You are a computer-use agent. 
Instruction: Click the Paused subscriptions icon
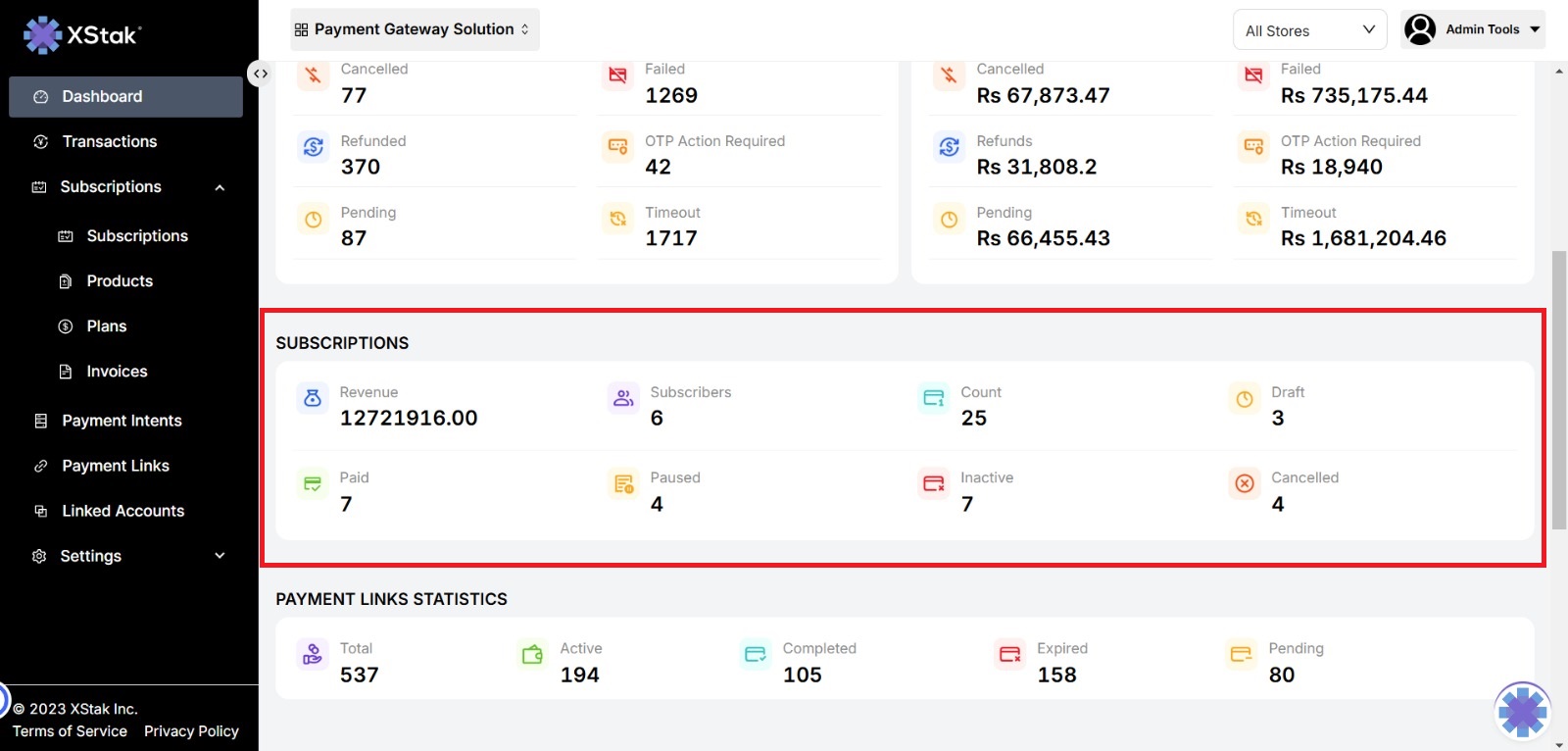coord(623,483)
